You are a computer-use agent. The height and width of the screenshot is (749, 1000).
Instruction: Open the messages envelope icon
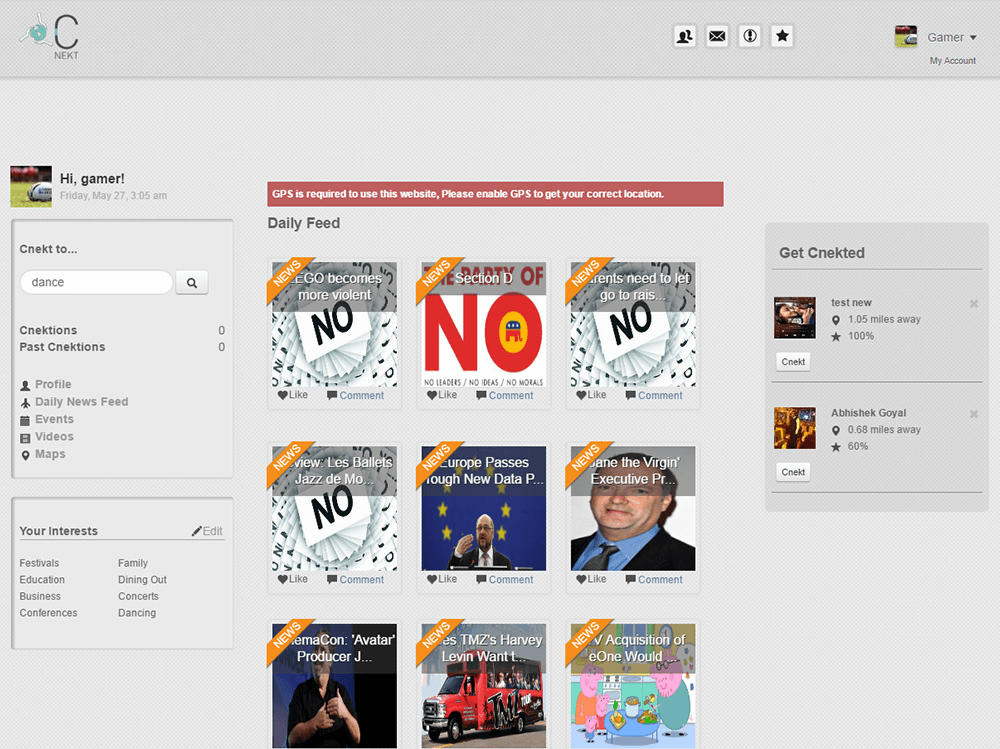[x=717, y=37]
